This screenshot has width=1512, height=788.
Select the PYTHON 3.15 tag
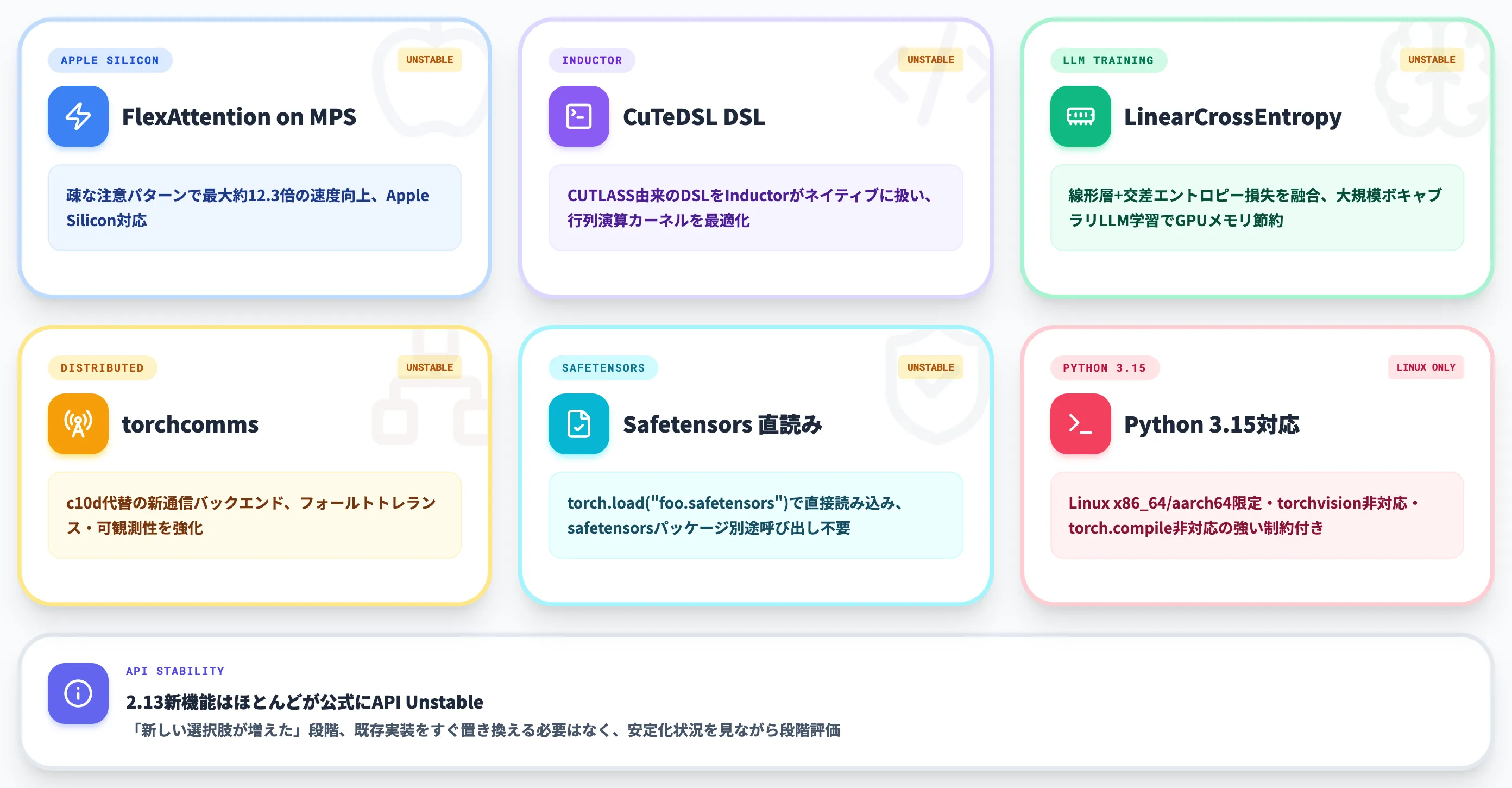[x=1104, y=368]
